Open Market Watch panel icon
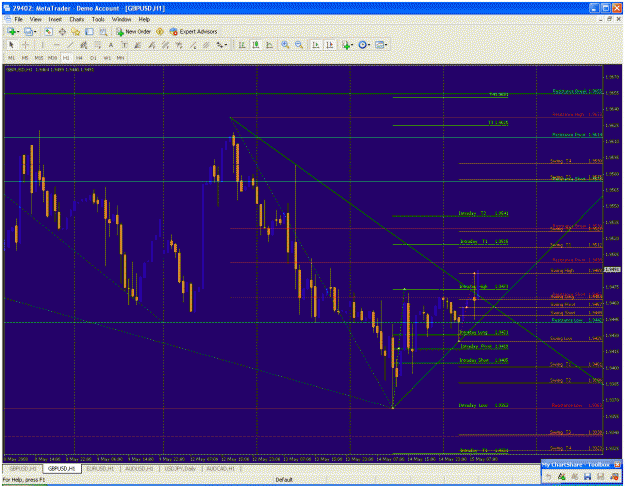The image size is (625, 486). (x=49, y=31)
